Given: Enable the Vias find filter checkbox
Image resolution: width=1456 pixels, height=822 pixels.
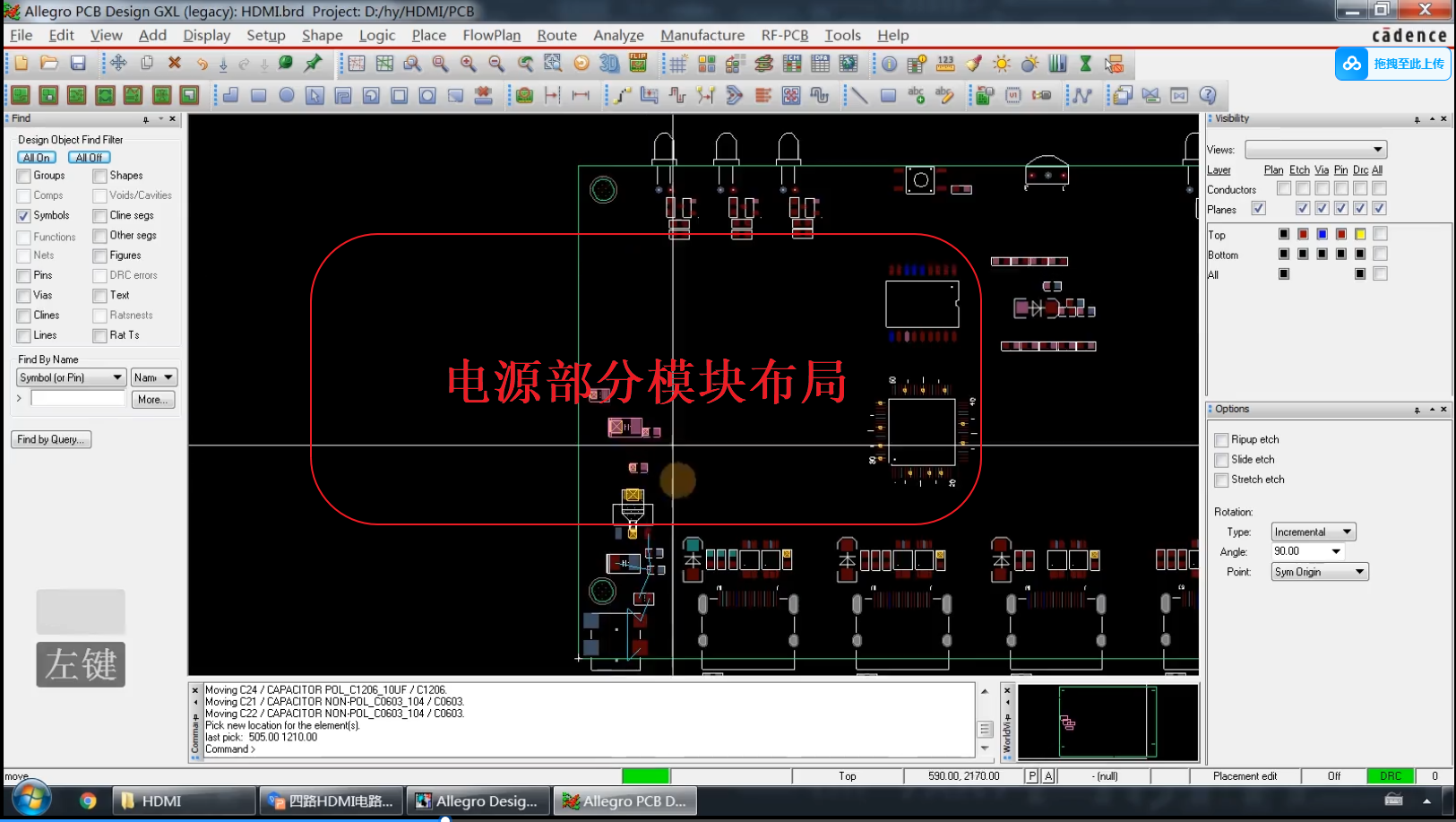Looking at the screenshot, I should coord(24,296).
